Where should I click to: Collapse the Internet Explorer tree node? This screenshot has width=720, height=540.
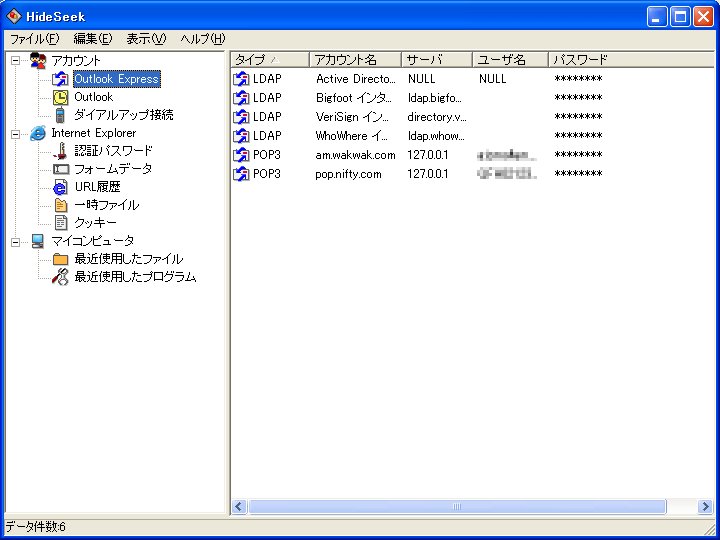tap(16, 134)
